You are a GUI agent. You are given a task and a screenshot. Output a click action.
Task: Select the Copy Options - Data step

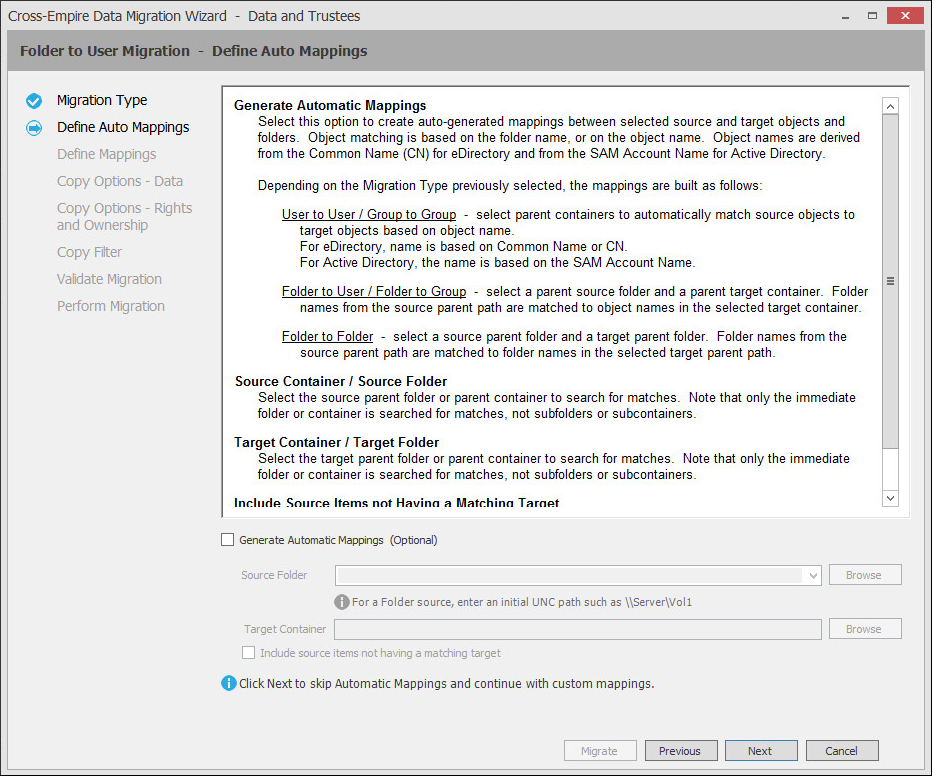tap(120, 181)
